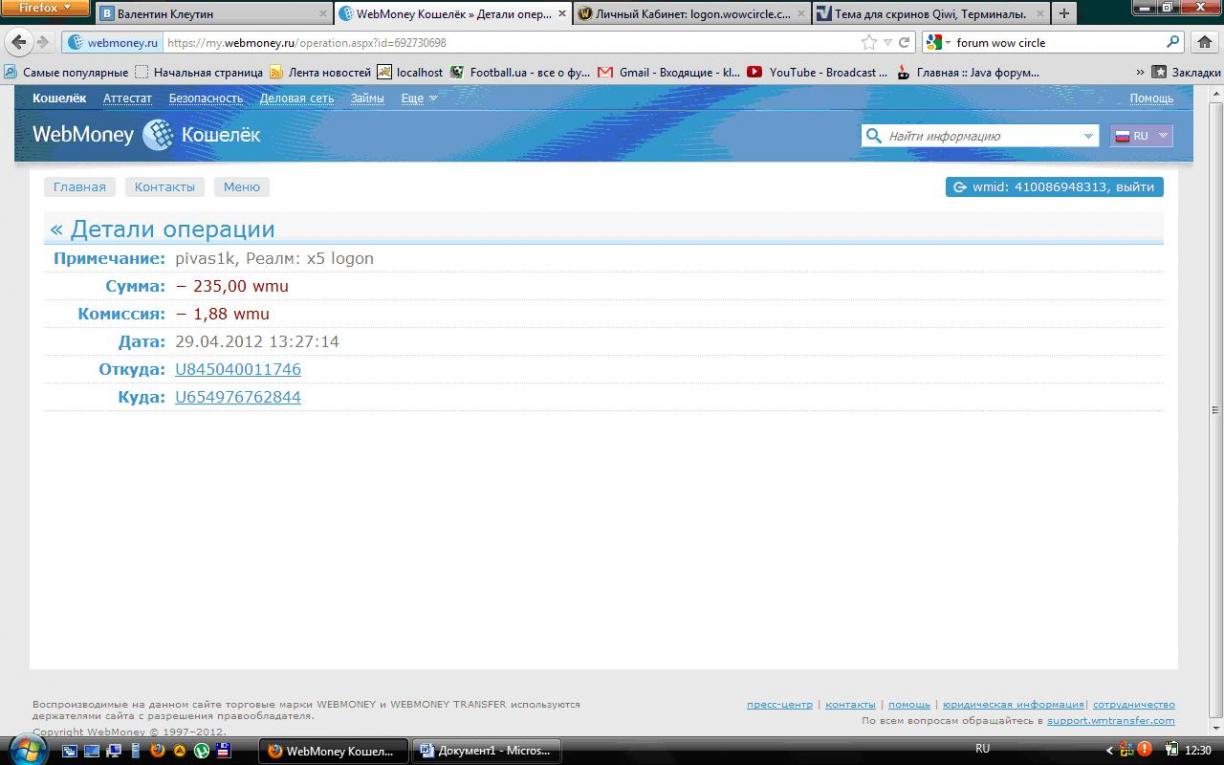The height and width of the screenshot is (765, 1224).
Task: Open the Windows Start menu
Action: coord(27,750)
